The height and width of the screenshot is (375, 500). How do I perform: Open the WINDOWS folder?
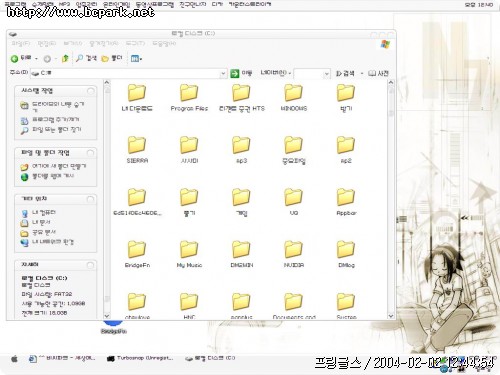pos(293,97)
